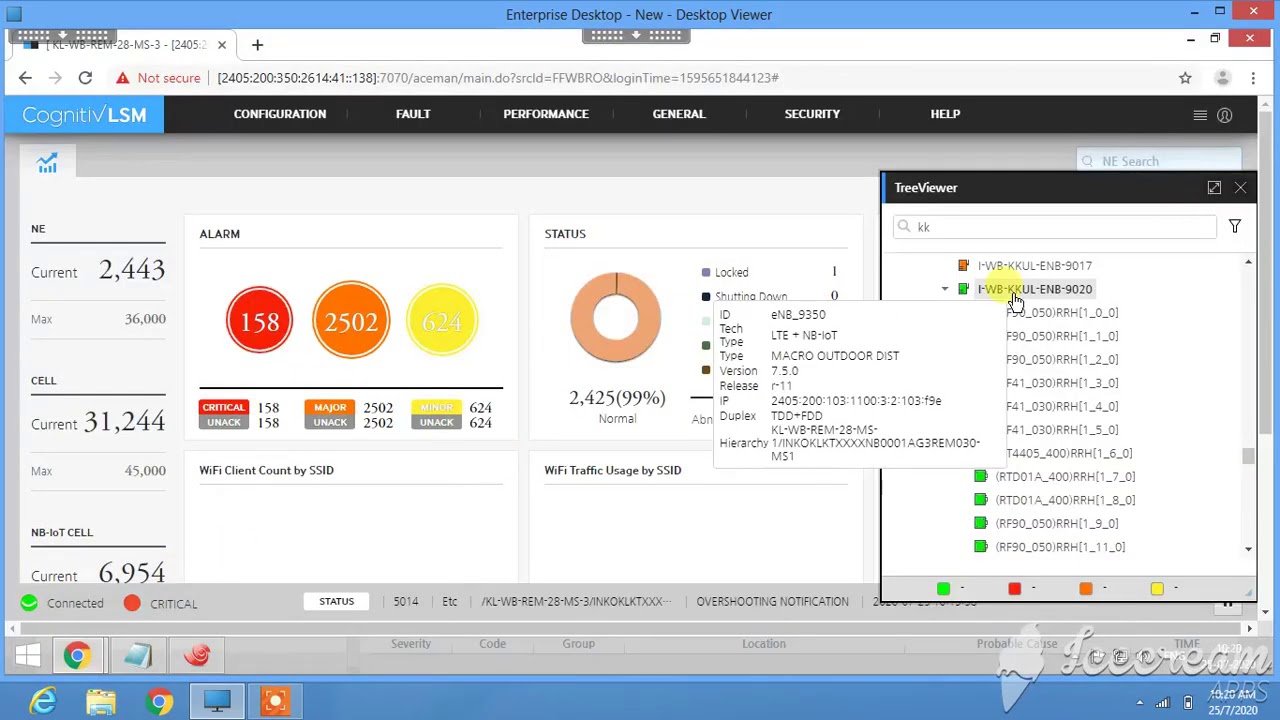Open the performance chart icon below the logo

pos(47,164)
